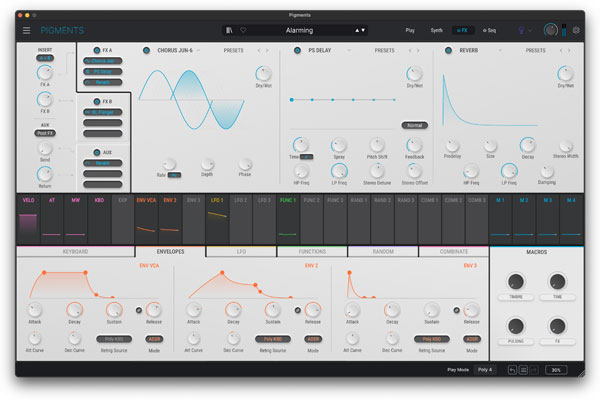Switch to the Play view
600x400 pixels.
point(410,30)
